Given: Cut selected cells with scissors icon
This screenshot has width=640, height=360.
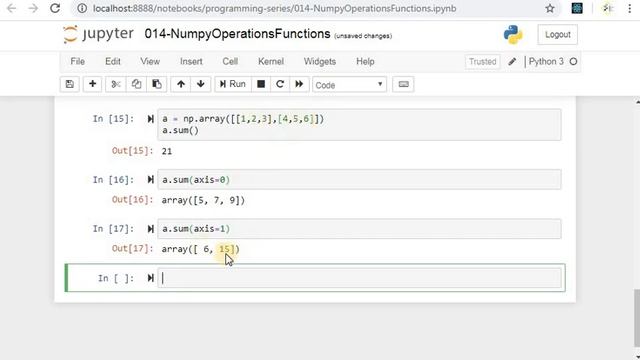Looking at the screenshot, I should [x=116, y=84].
